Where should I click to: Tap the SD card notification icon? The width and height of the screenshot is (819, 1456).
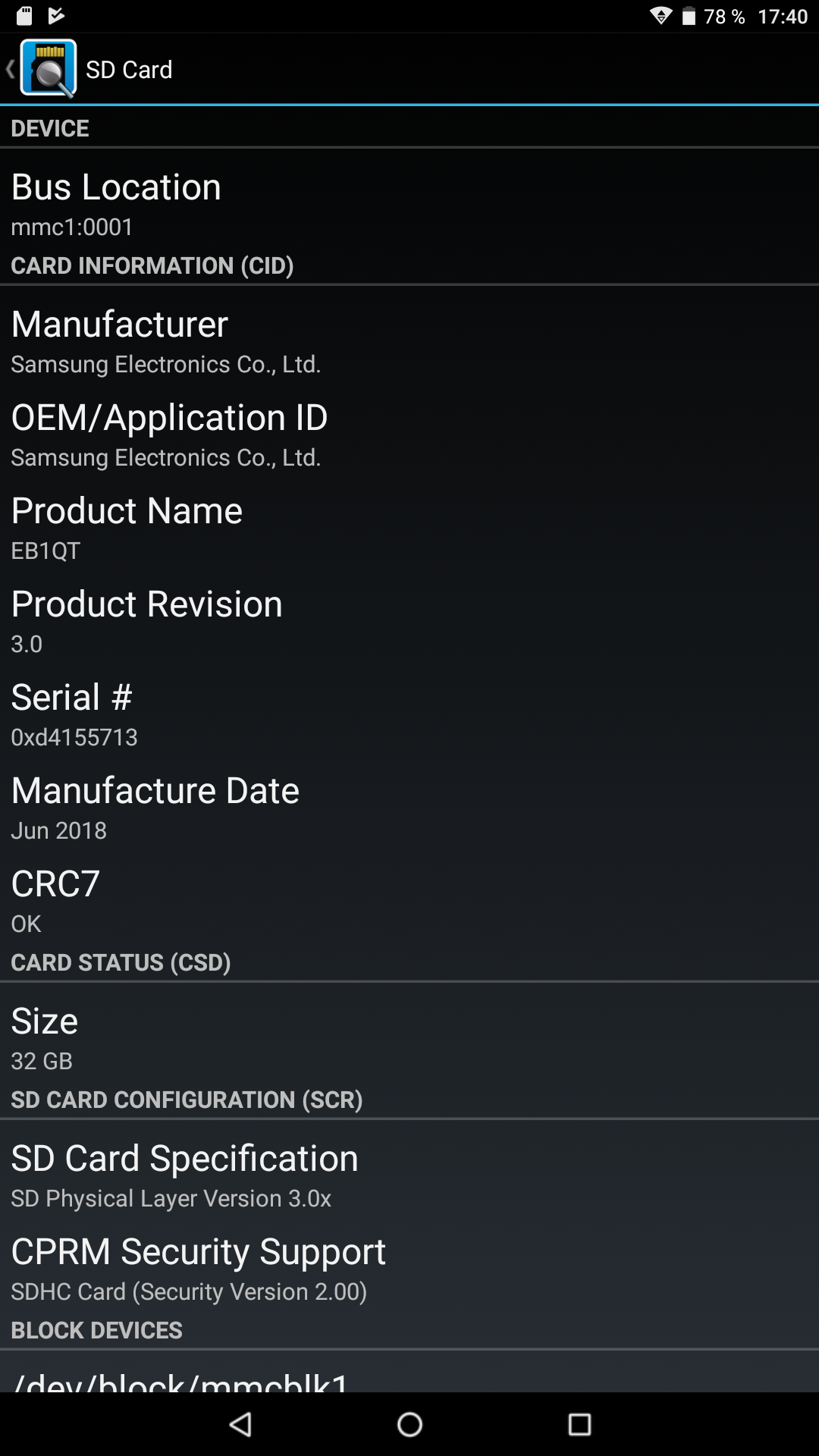click(x=24, y=16)
